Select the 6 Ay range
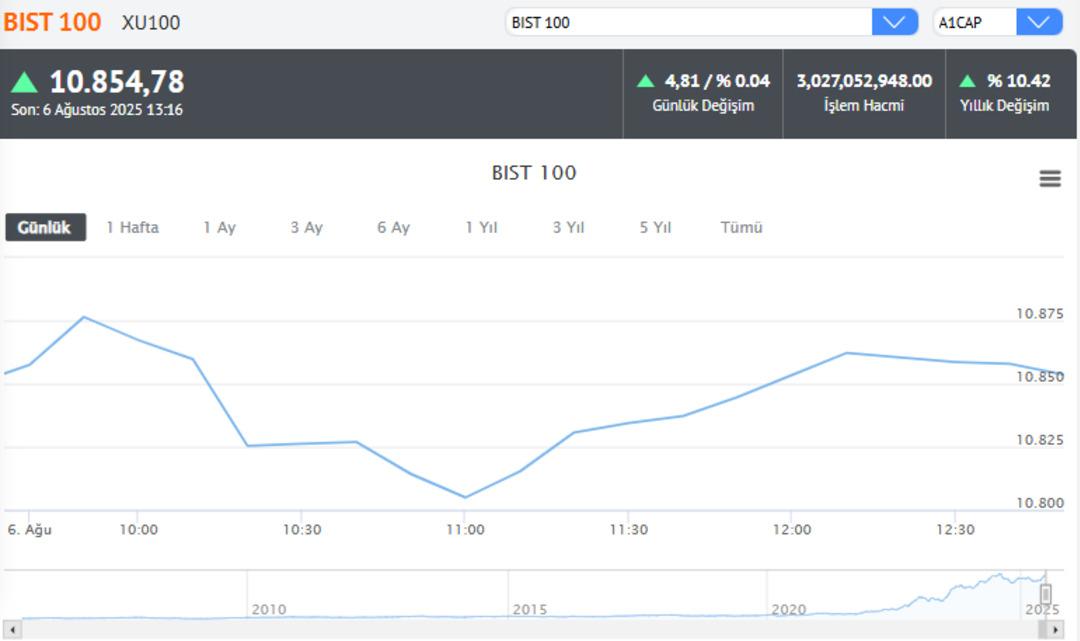This screenshot has width=1080, height=641. 393,227
